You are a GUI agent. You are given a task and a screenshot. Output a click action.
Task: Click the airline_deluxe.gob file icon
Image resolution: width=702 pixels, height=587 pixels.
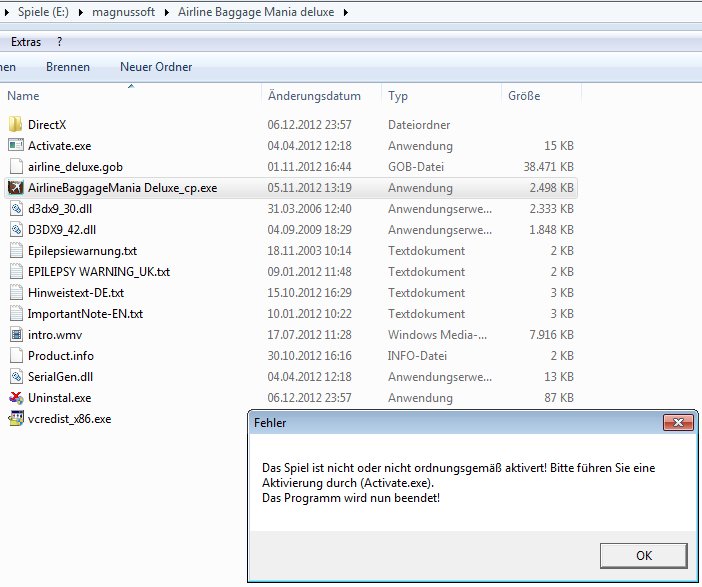(15, 167)
